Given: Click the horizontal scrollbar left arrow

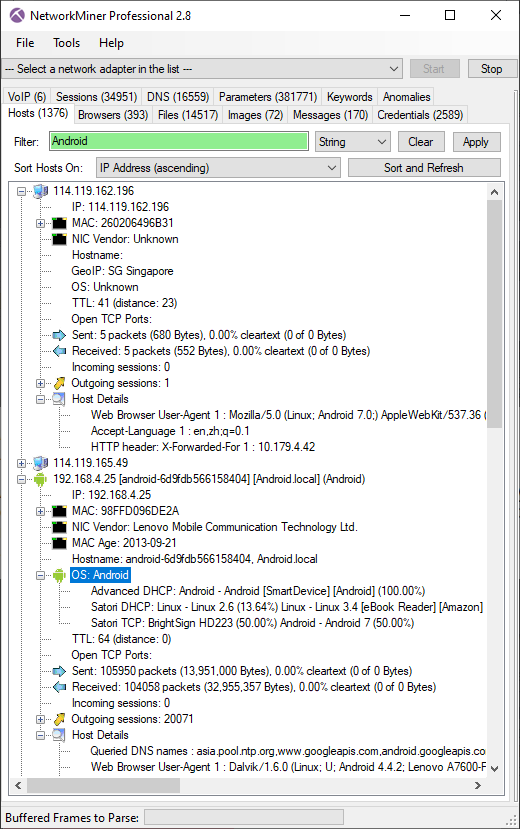Looking at the screenshot, I should click(x=18, y=785).
